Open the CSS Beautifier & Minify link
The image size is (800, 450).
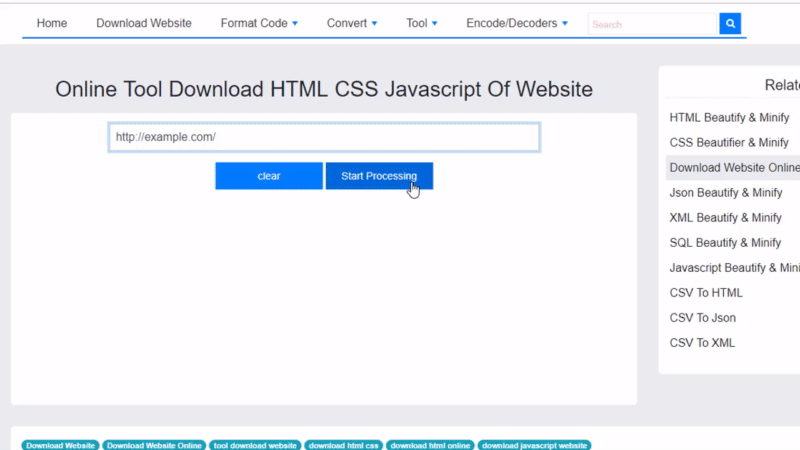[x=729, y=143]
